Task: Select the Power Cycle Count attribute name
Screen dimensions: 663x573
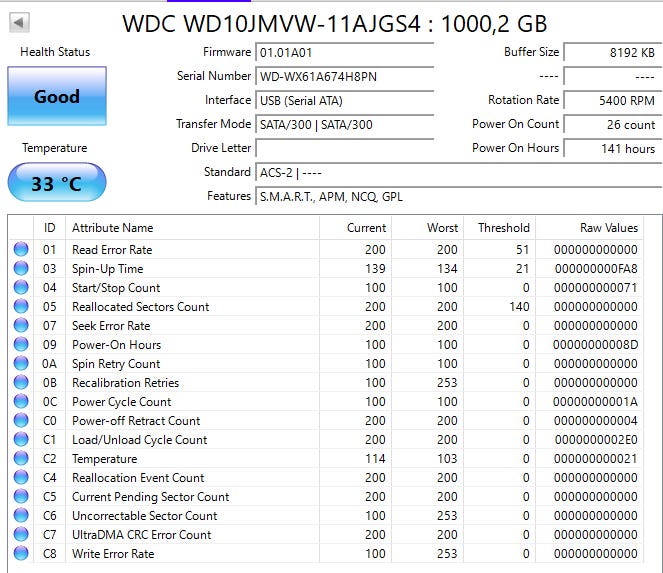Action: (122, 402)
